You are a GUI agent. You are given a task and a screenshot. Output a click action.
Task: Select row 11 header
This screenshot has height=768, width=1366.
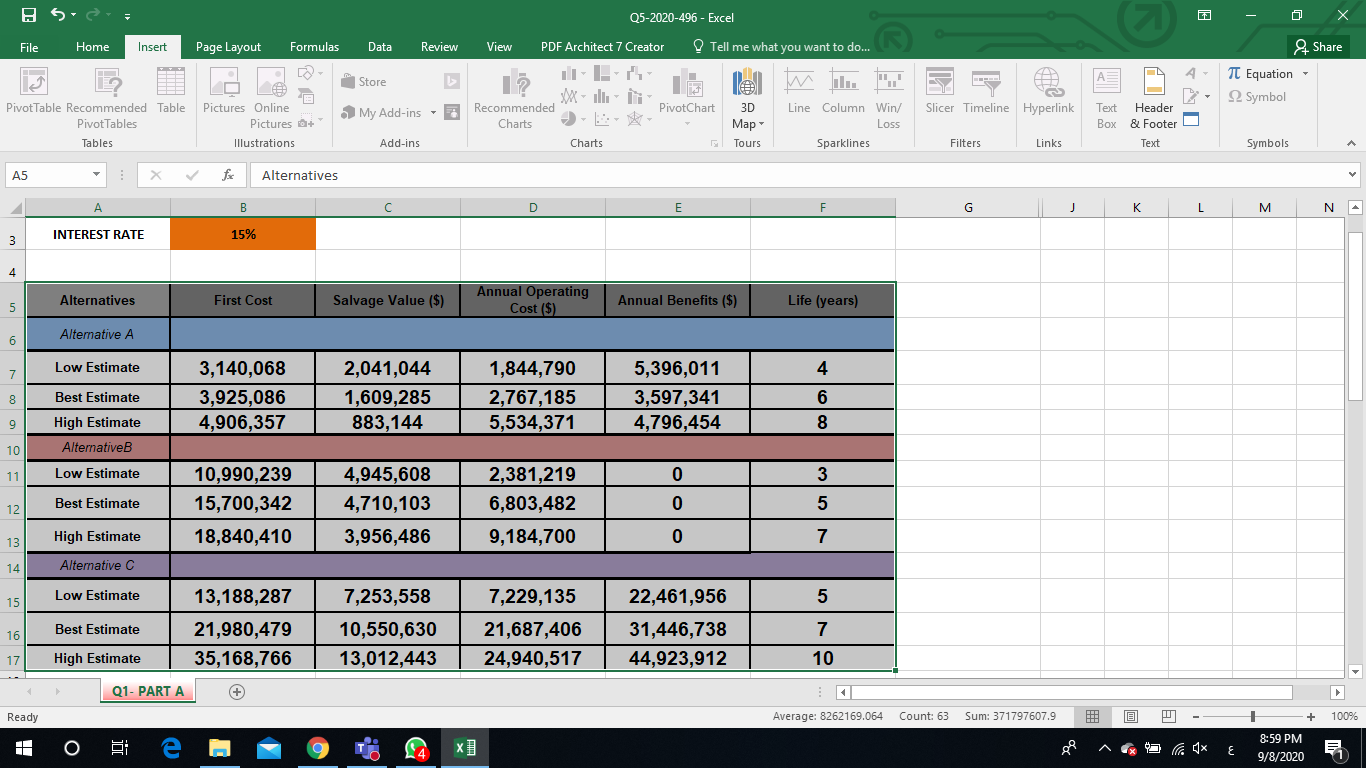[x=13, y=476]
